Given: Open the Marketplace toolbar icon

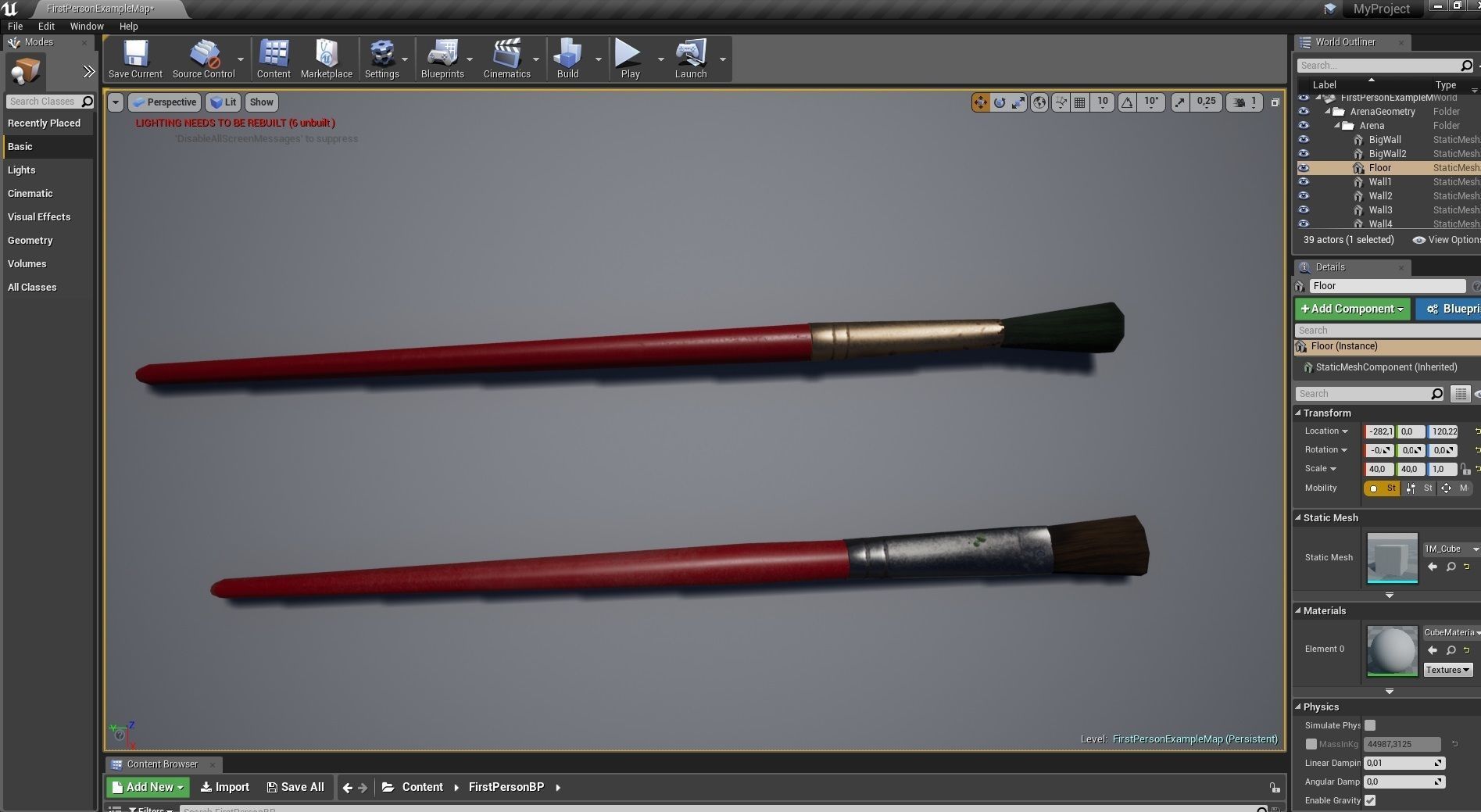Looking at the screenshot, I should [x=326, y=59].
